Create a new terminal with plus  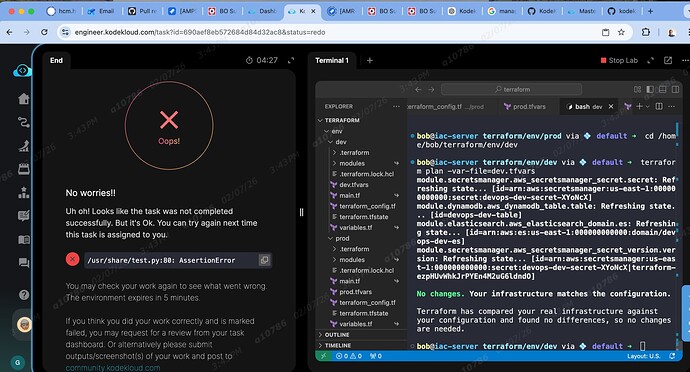639,107
